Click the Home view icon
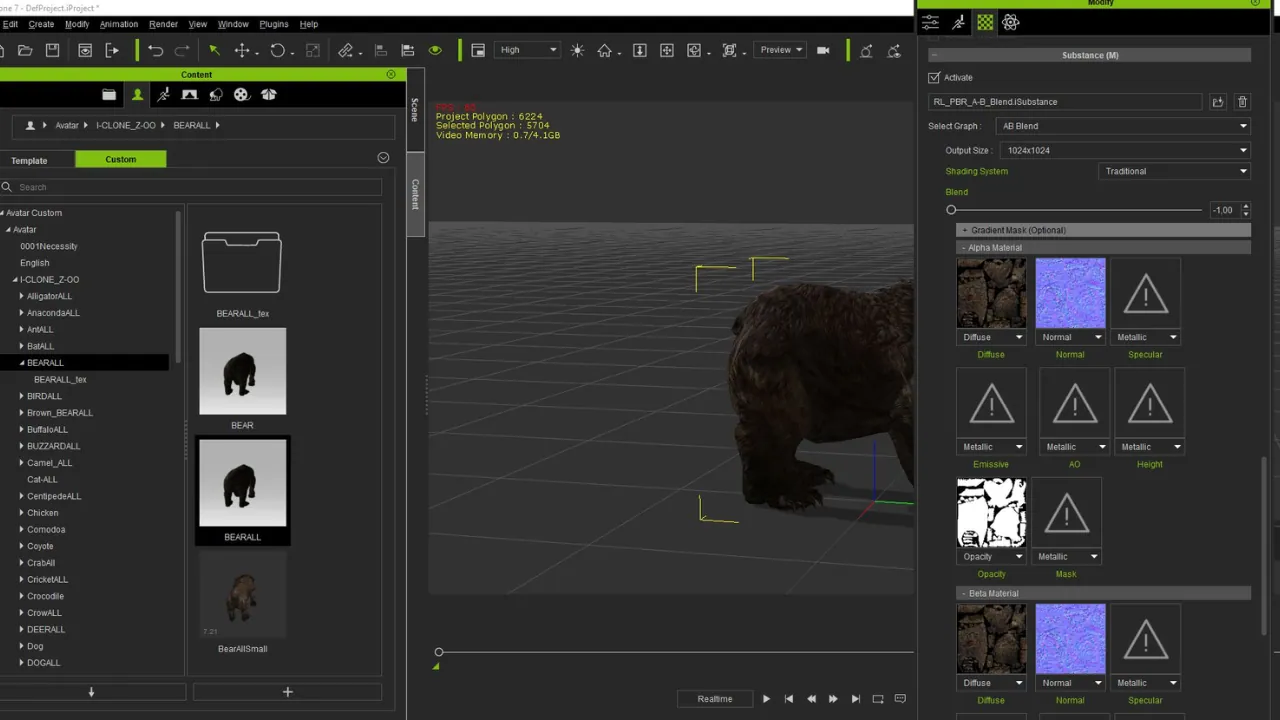 click(x=604, y=50)
